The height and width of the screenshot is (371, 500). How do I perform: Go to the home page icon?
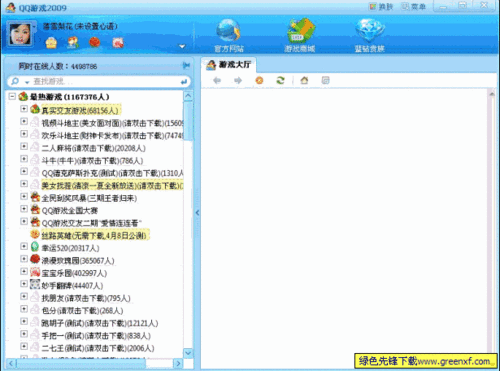tap(304, 80)
